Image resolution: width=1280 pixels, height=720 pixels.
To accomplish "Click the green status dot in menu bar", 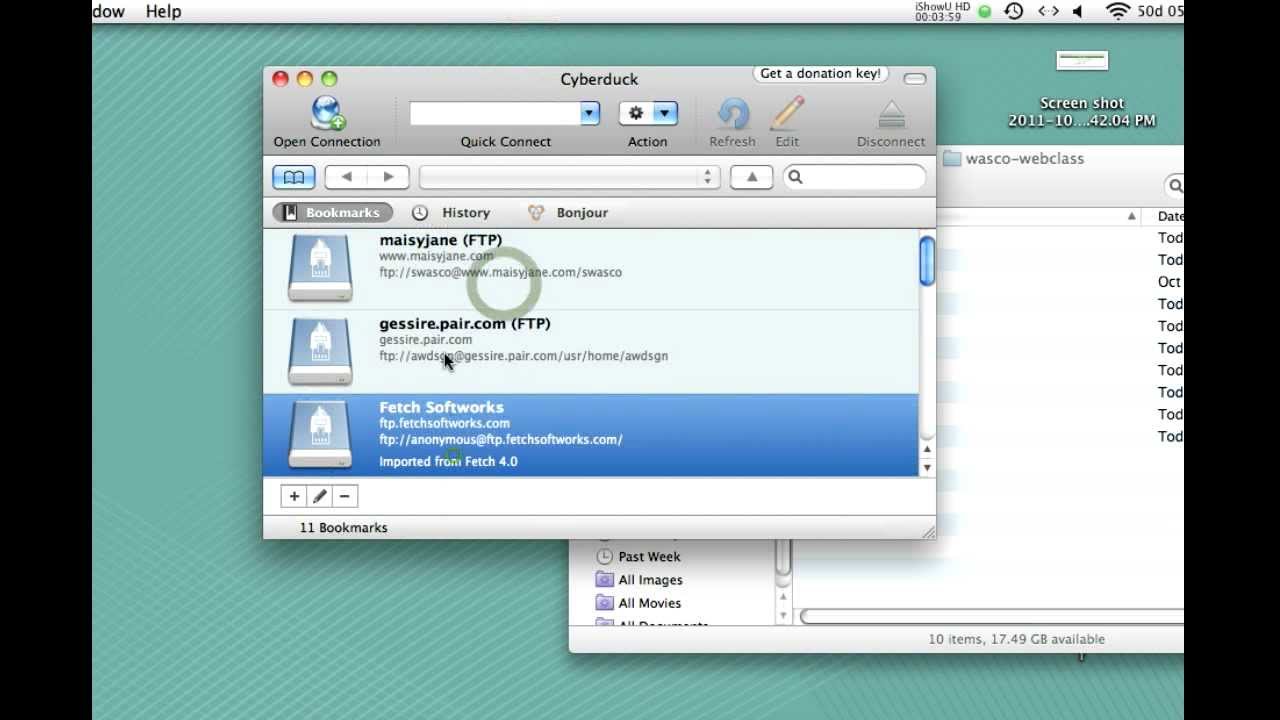I will point(985,11).
